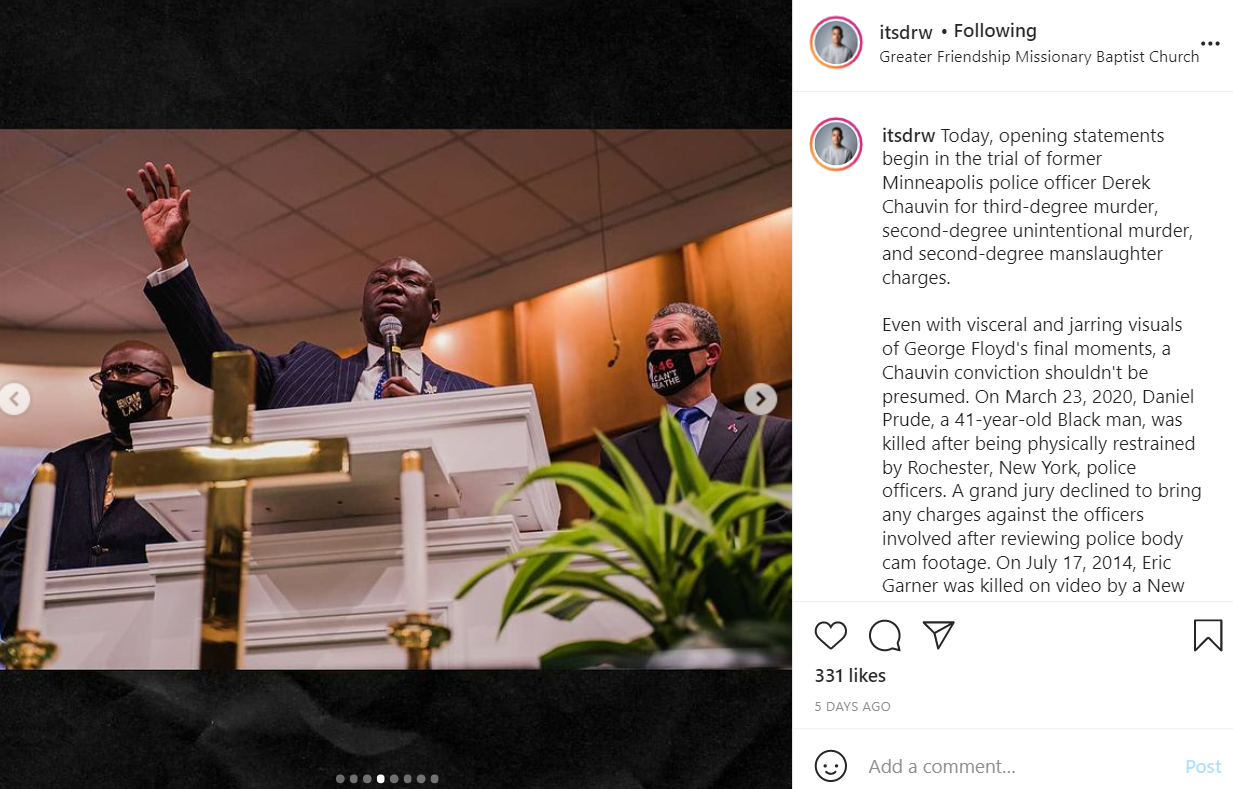Like the post with the heart icon
This screenshot has height=789, width=1233.
coord(831,635)
